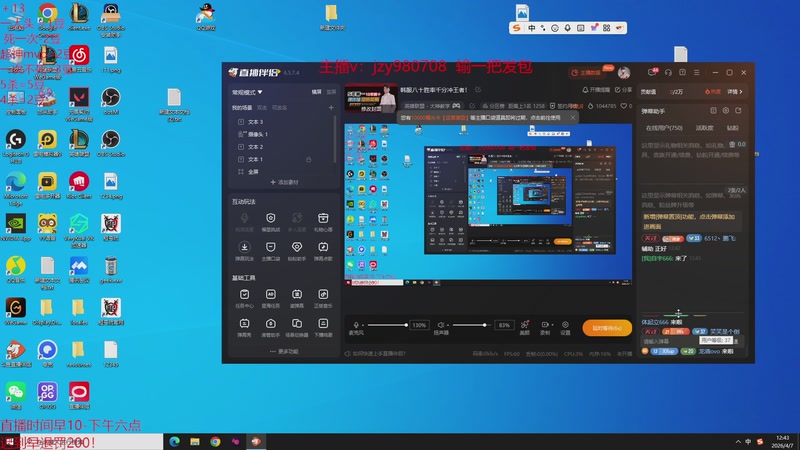Switch to the 竖屏 layout tab
Image resolution: width=800 pixels, height=450 pixels.
click(331, 92)
